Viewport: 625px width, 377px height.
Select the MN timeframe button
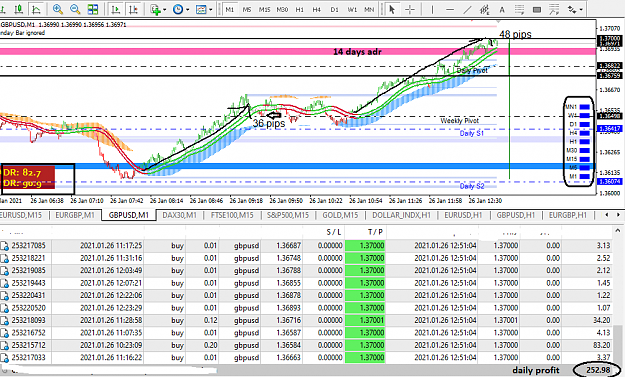coord(369,9)
